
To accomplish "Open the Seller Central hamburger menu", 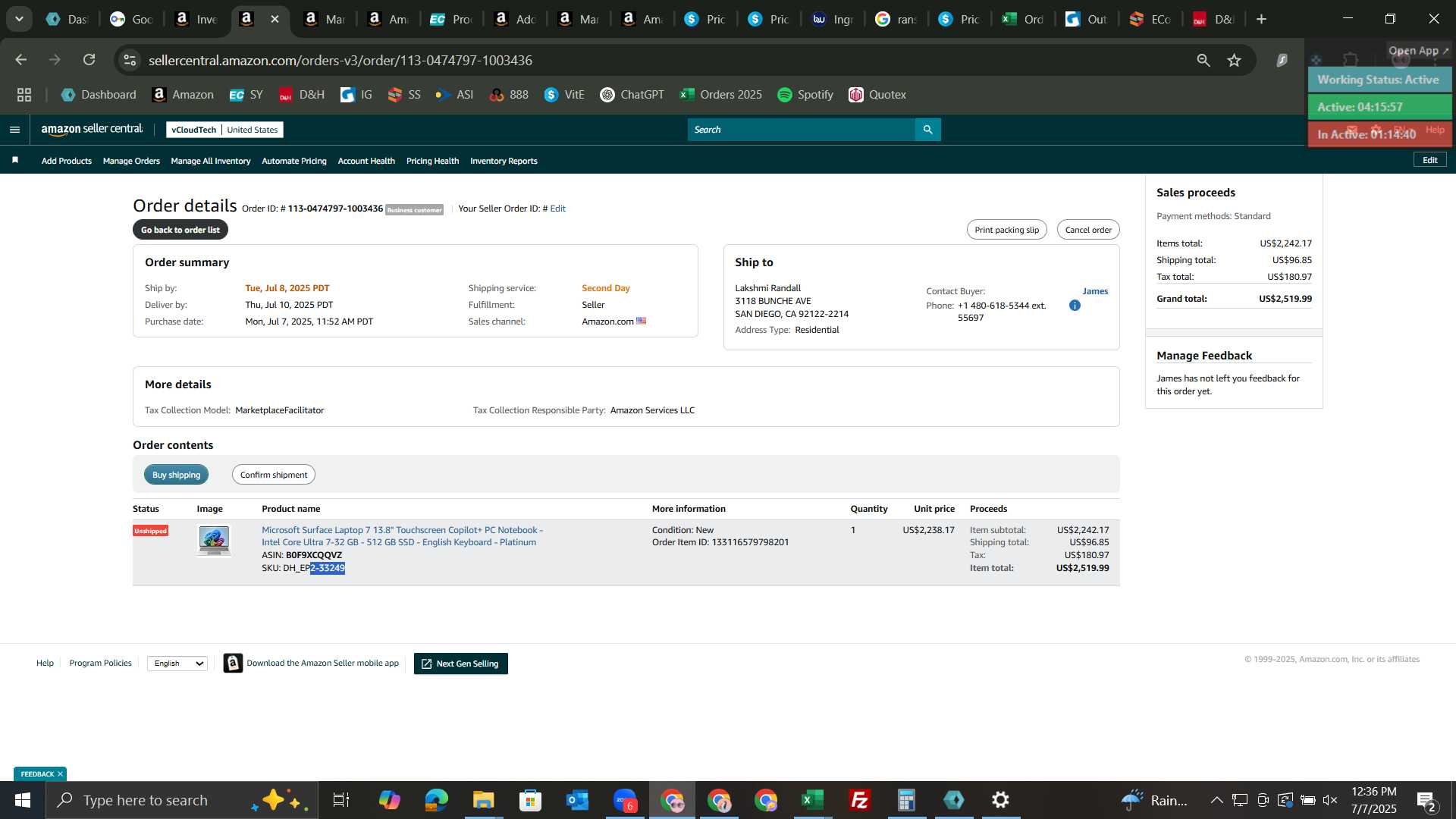I will click(14, 130).
